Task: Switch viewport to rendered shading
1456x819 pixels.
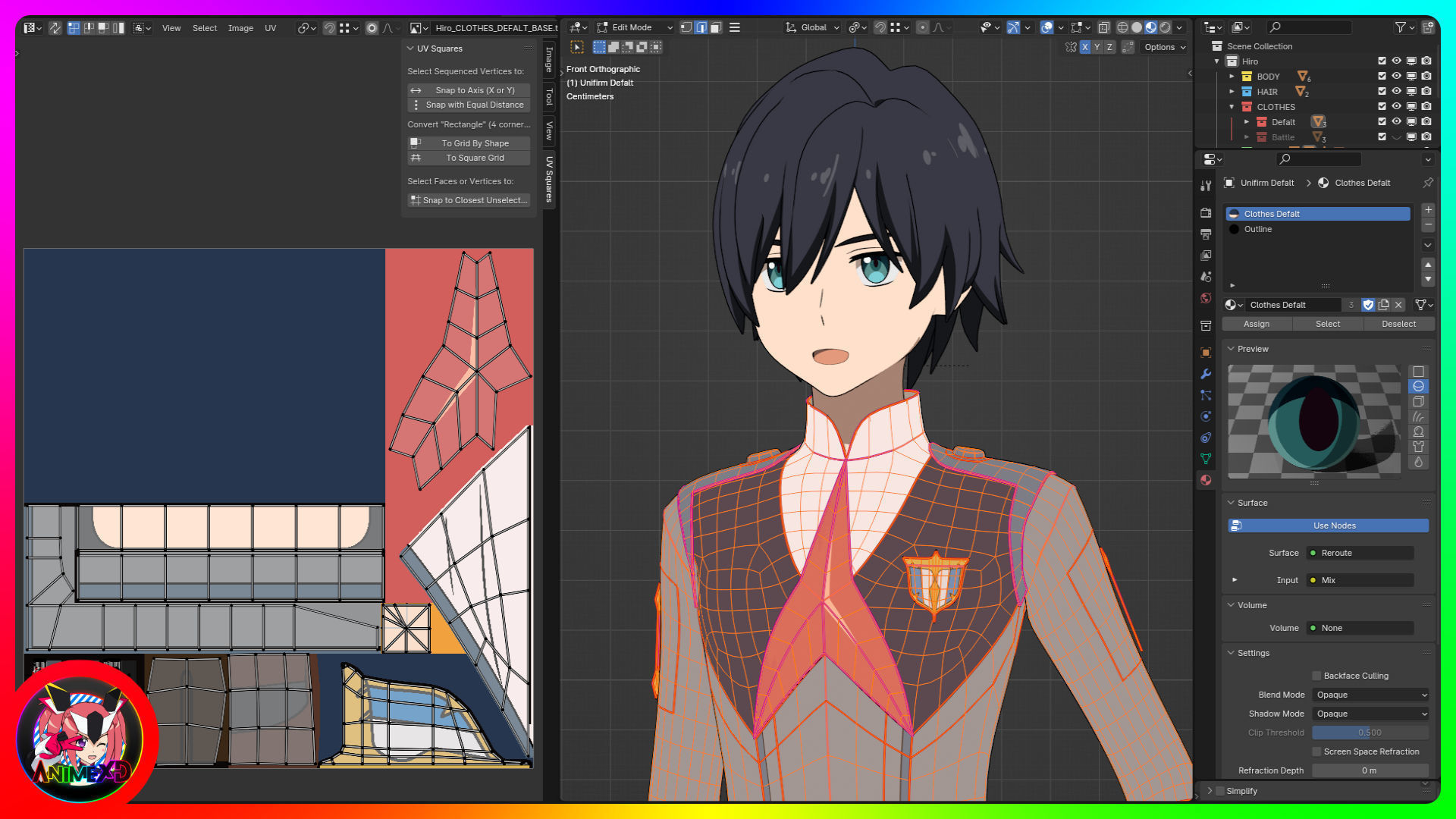Action: [x=1166, y=27]
